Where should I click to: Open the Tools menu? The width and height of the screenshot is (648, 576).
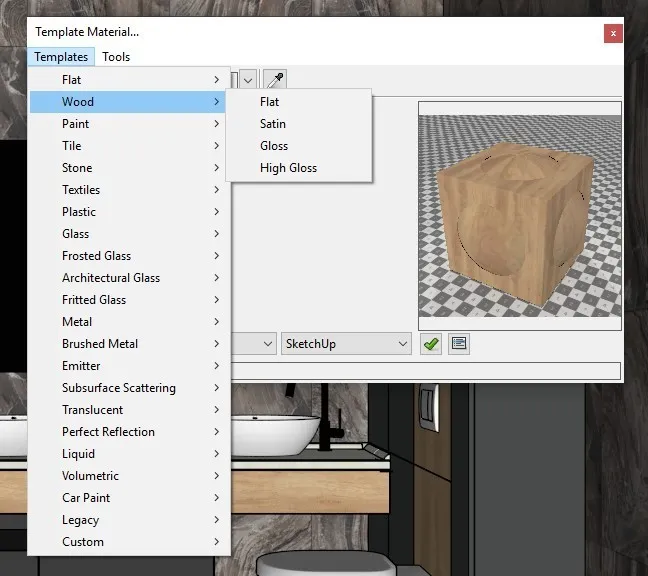coord(116,57)
